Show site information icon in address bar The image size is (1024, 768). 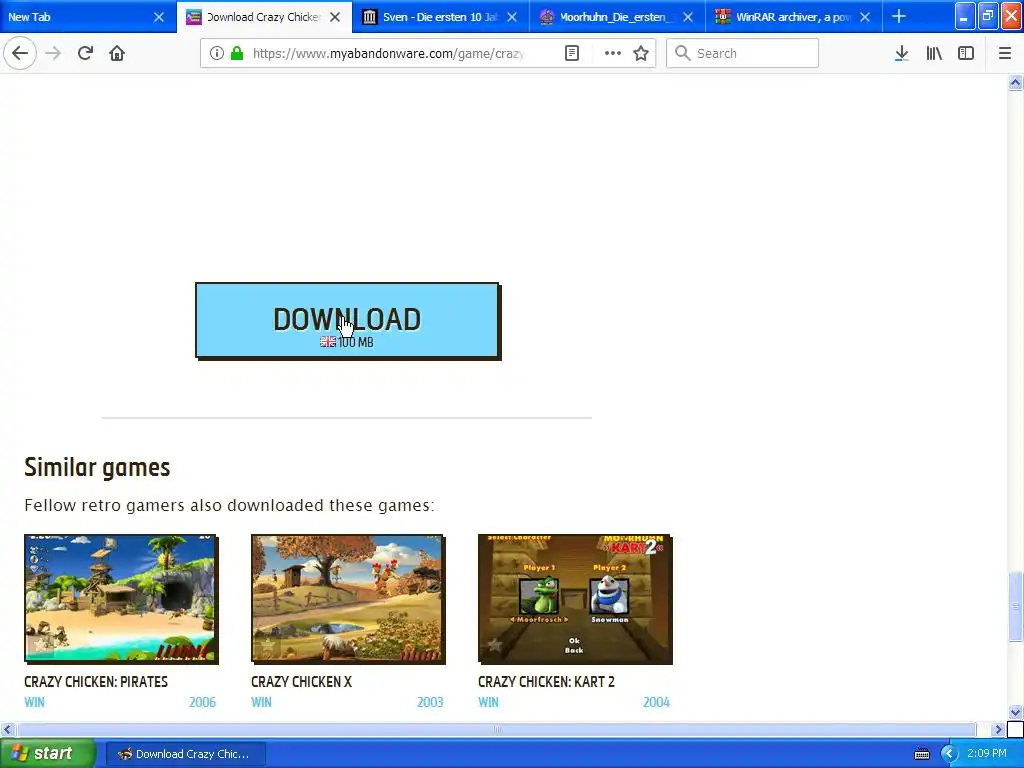tap(216, 53)
